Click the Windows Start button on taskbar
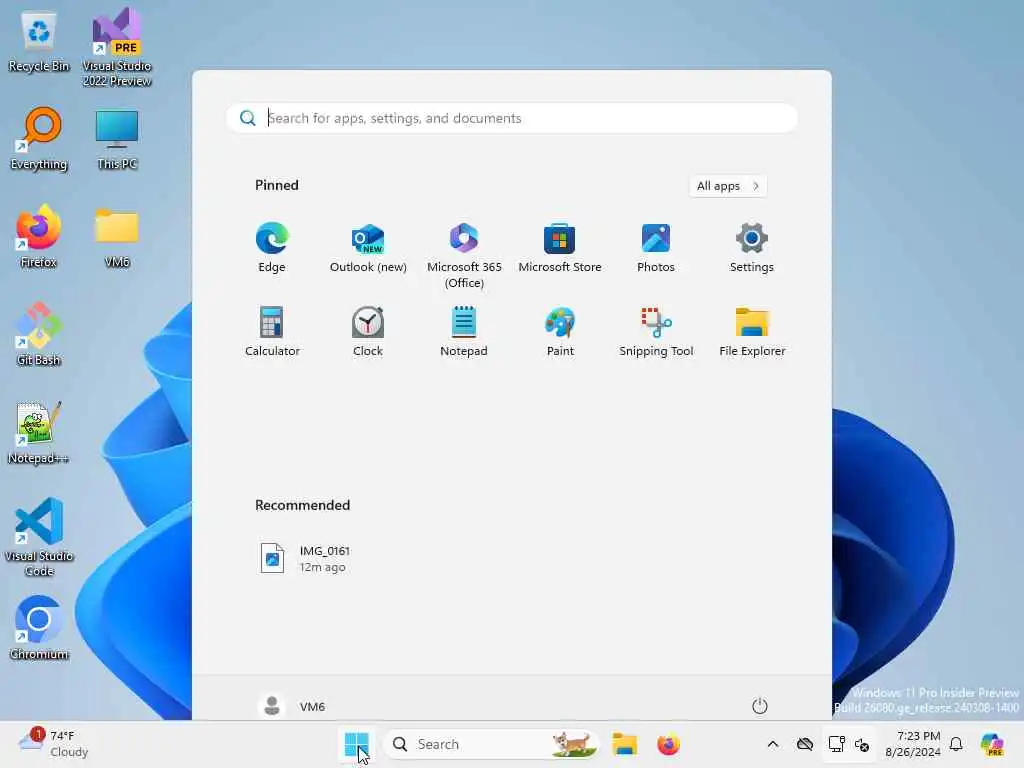This screenshot has width=1024, height=768. coord(357,744)
